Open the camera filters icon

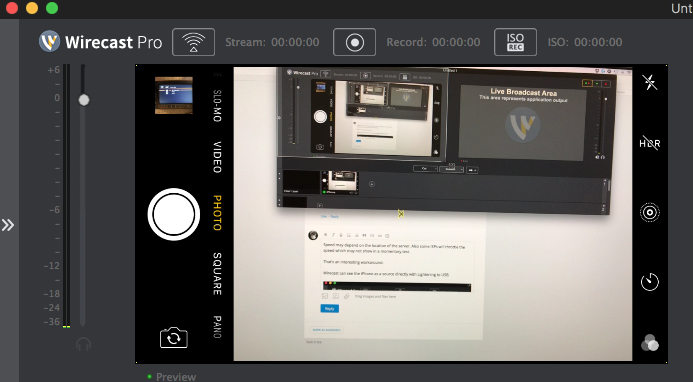point(650,343)
